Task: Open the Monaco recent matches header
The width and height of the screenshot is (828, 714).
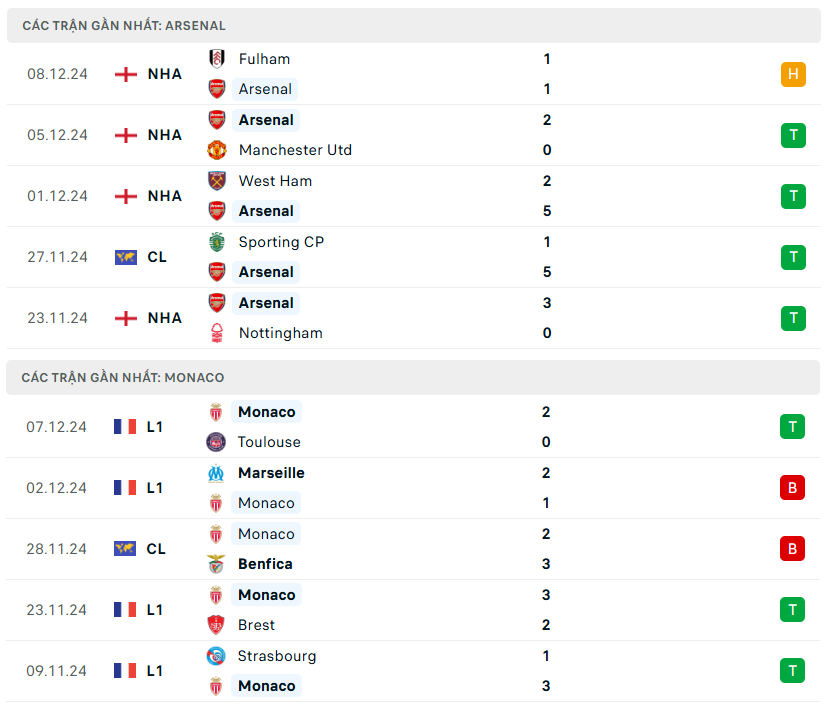Action: 123,377
